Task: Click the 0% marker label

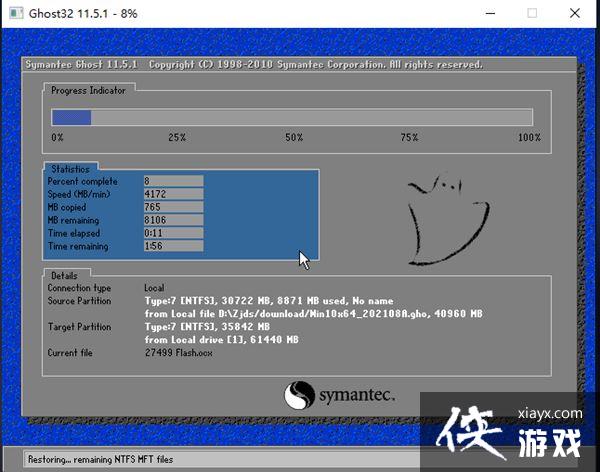Action: 57,137
